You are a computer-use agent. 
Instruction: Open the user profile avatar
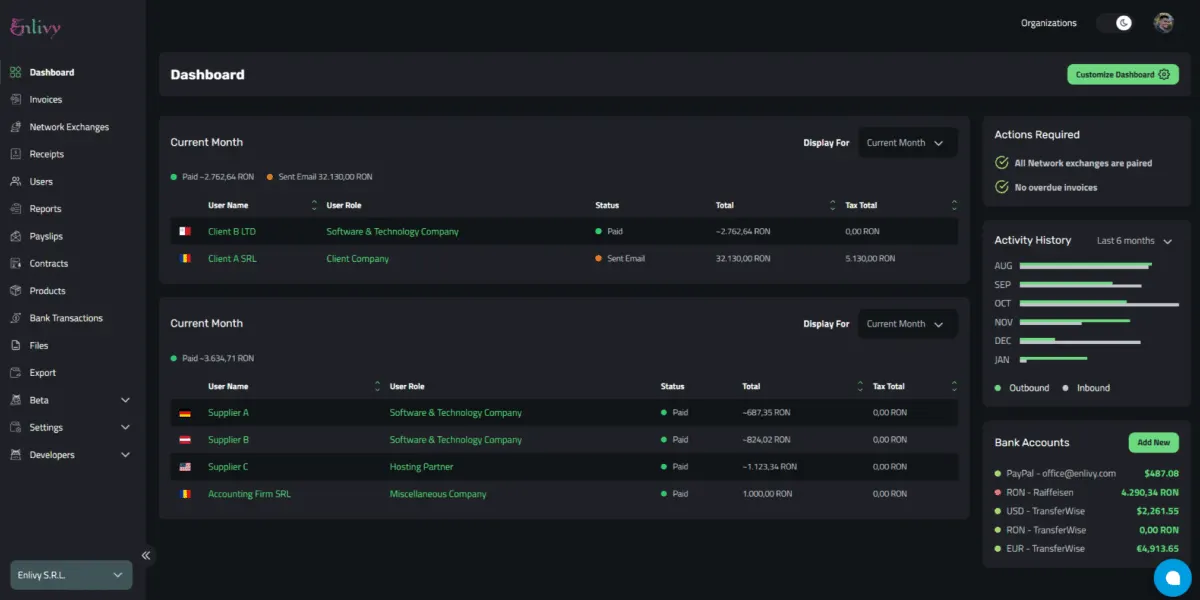click(x=1163, y=23)
